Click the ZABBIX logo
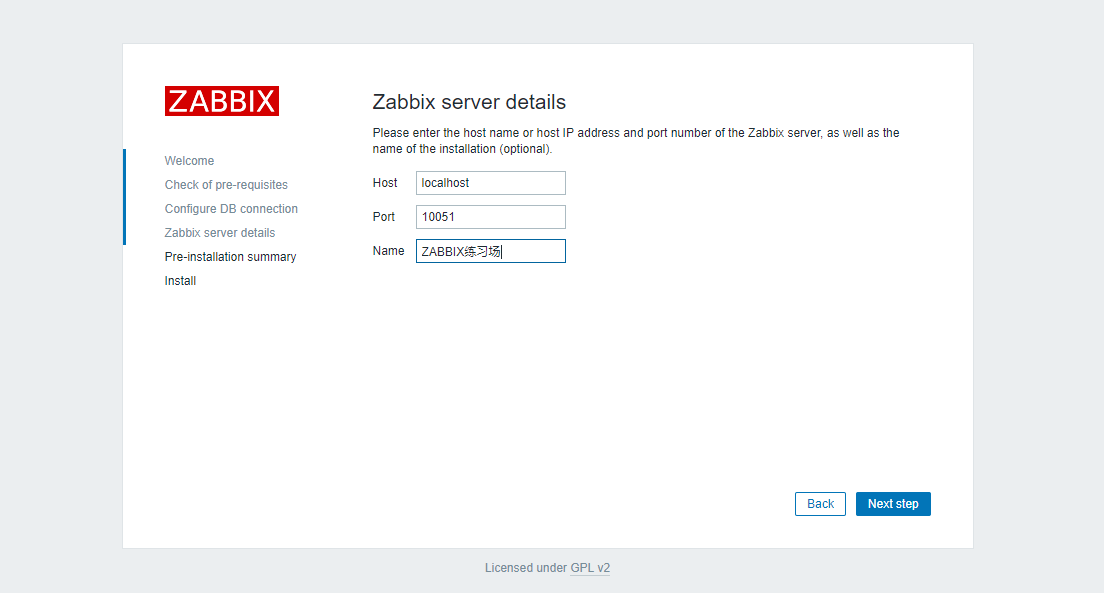Viewport: 1104px width, 593px height. (x=222, y=101)
